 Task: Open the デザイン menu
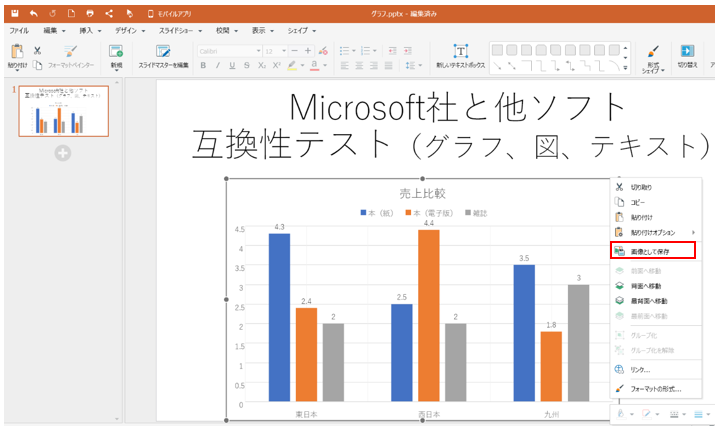tap(127, 31)
